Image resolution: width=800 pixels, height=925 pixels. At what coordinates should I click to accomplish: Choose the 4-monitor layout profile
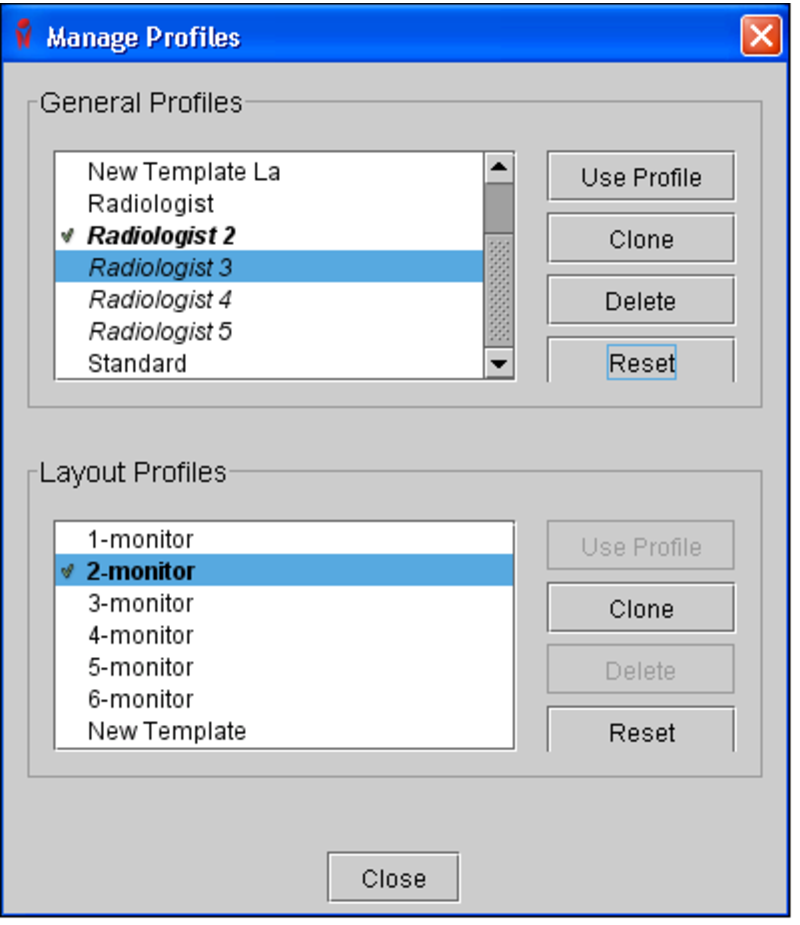(x=141, y=636)
